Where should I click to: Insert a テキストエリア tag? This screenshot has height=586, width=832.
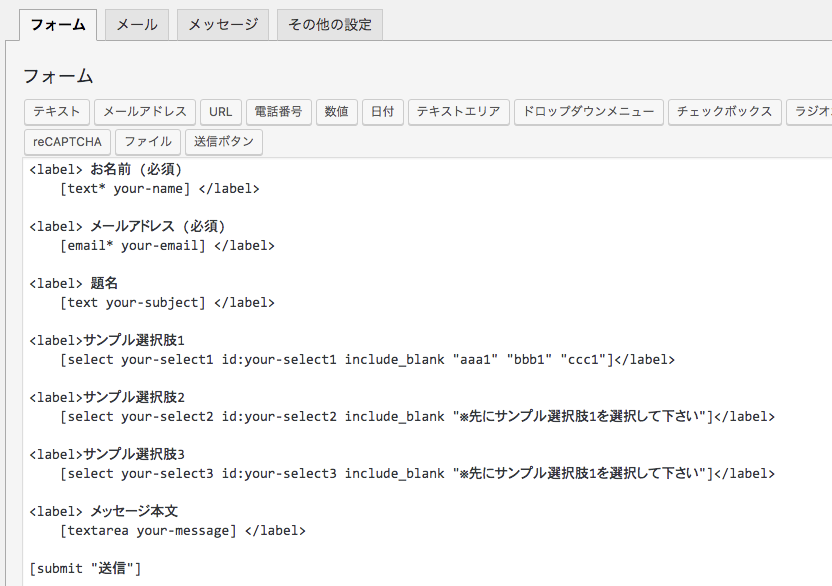click(458, 111)
